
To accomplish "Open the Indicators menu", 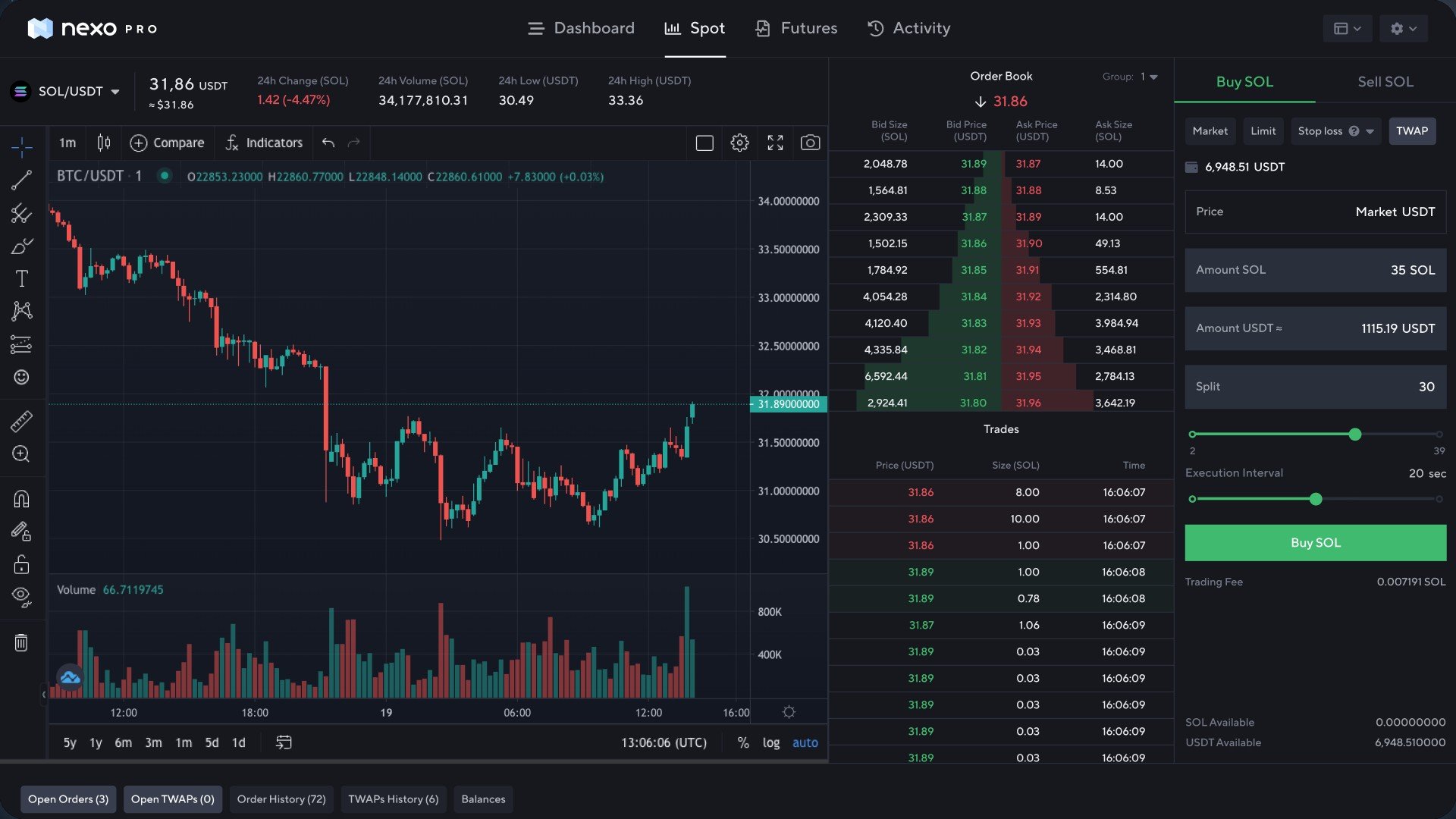I will (264, 143).
